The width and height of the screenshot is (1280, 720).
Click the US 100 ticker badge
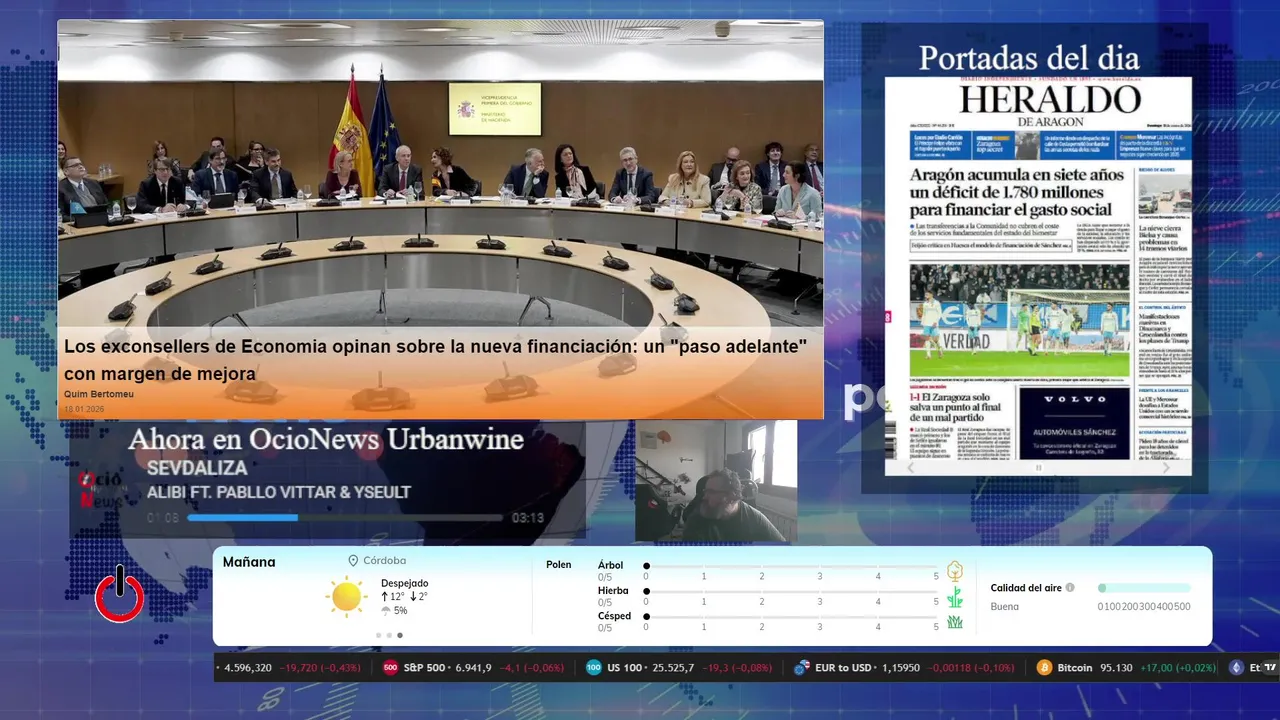pyautogui.click(x=594, y=668)
